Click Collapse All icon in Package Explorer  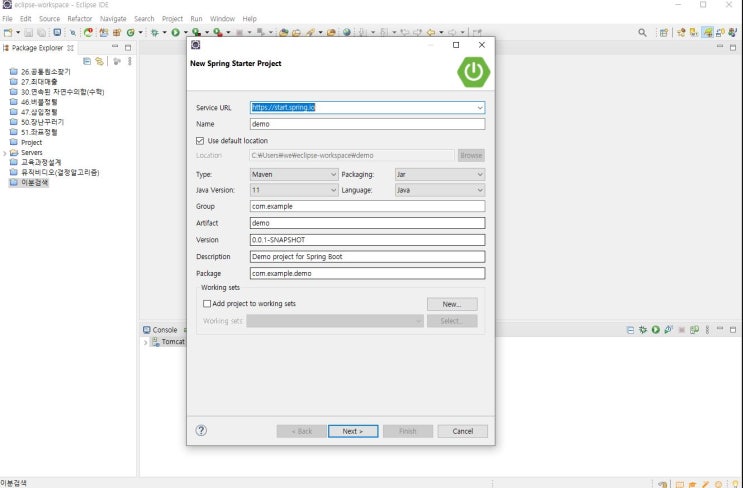[87, 61]
